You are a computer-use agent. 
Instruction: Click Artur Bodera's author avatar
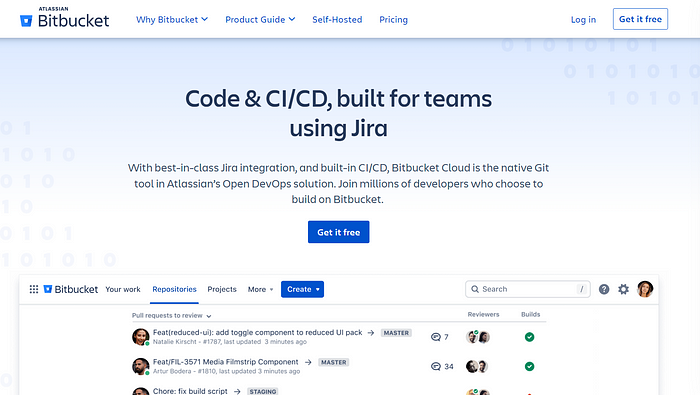(x=141, y=366)
